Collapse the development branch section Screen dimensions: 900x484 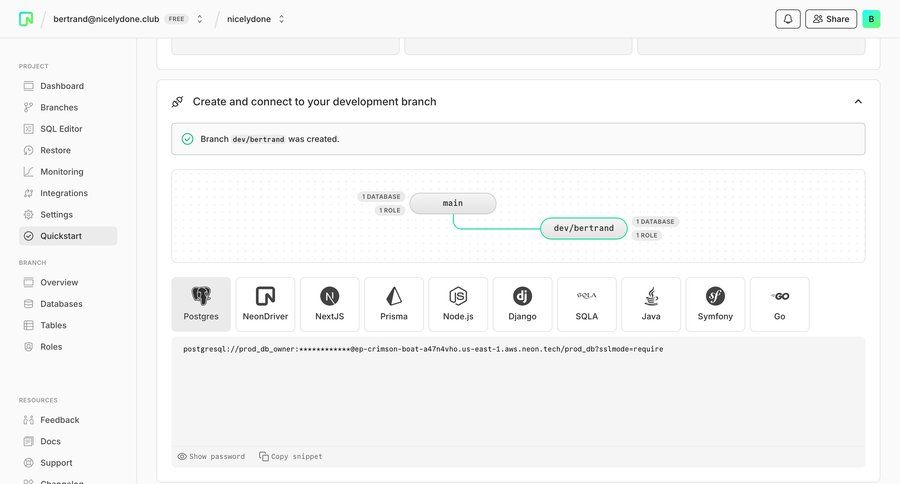tap(858, 101)
